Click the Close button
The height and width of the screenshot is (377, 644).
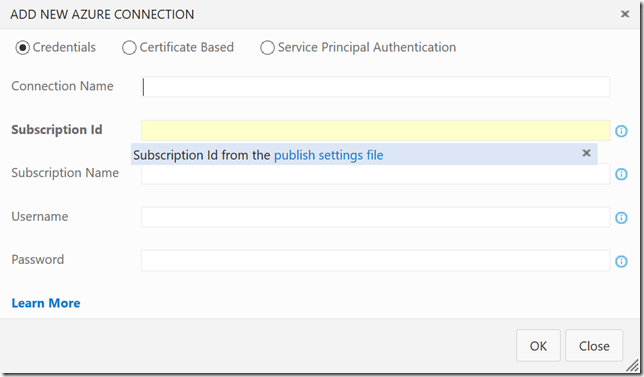coord(594,346)
